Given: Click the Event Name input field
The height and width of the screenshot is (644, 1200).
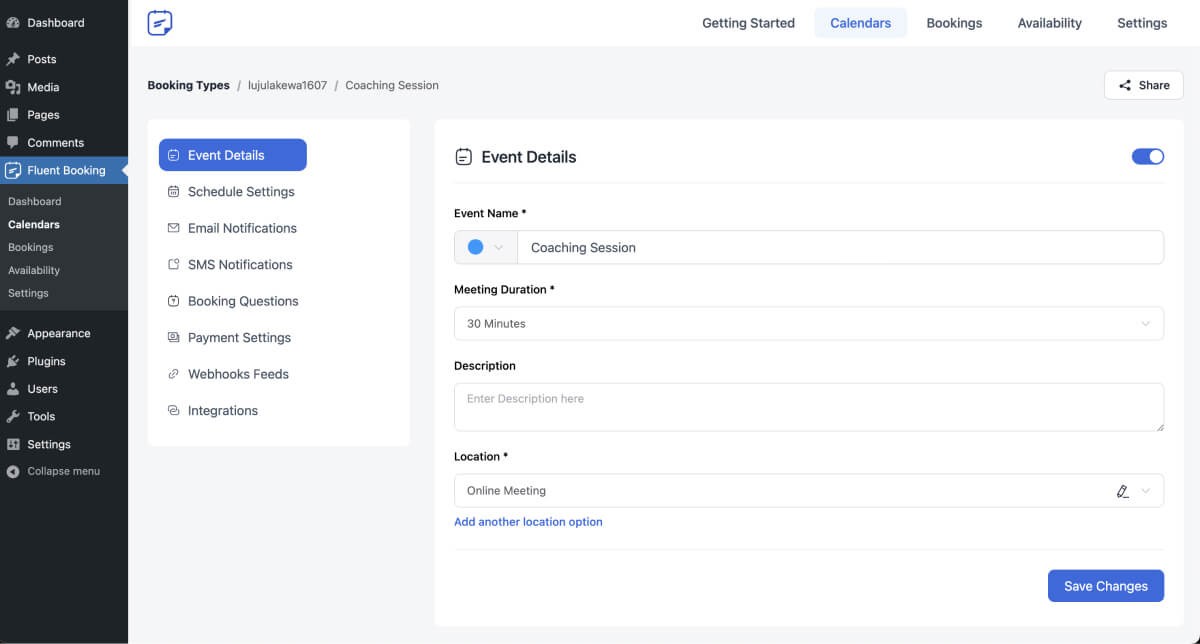Looking at the screenshot, I should [840, 247].
